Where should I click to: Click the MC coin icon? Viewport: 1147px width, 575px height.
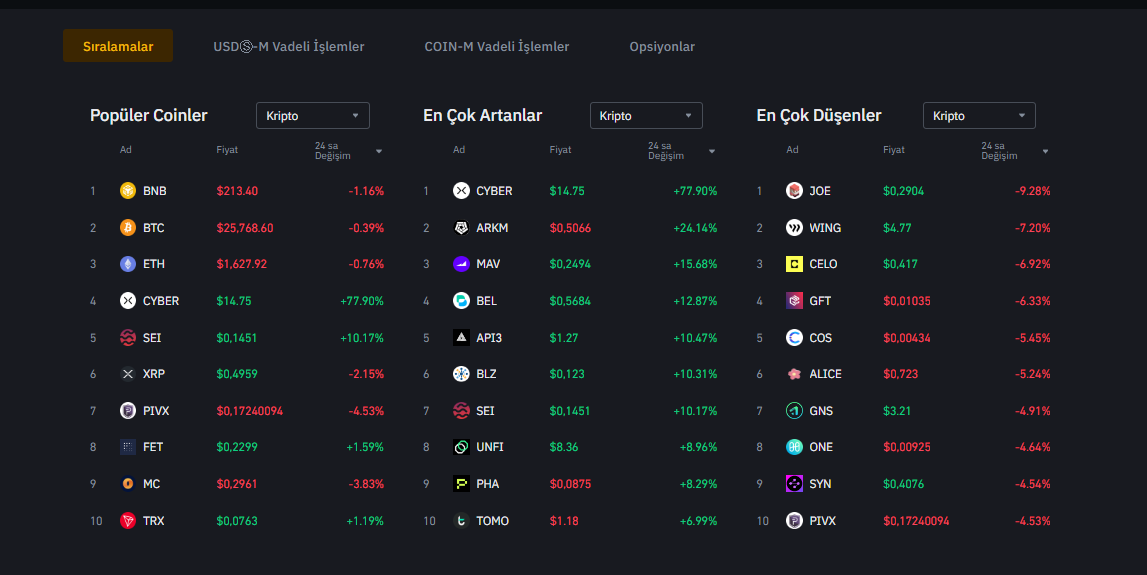pos(128,484)
